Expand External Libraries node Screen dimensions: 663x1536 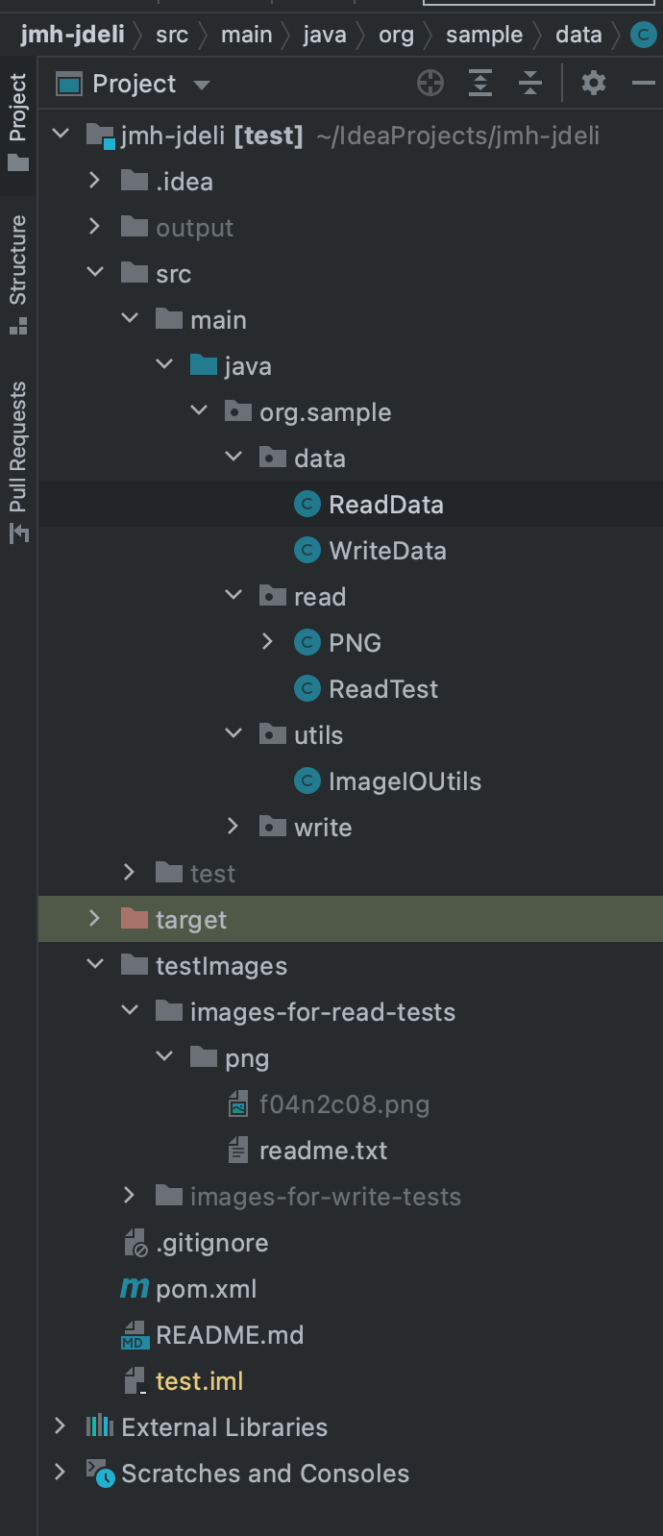click(60, 1426)
